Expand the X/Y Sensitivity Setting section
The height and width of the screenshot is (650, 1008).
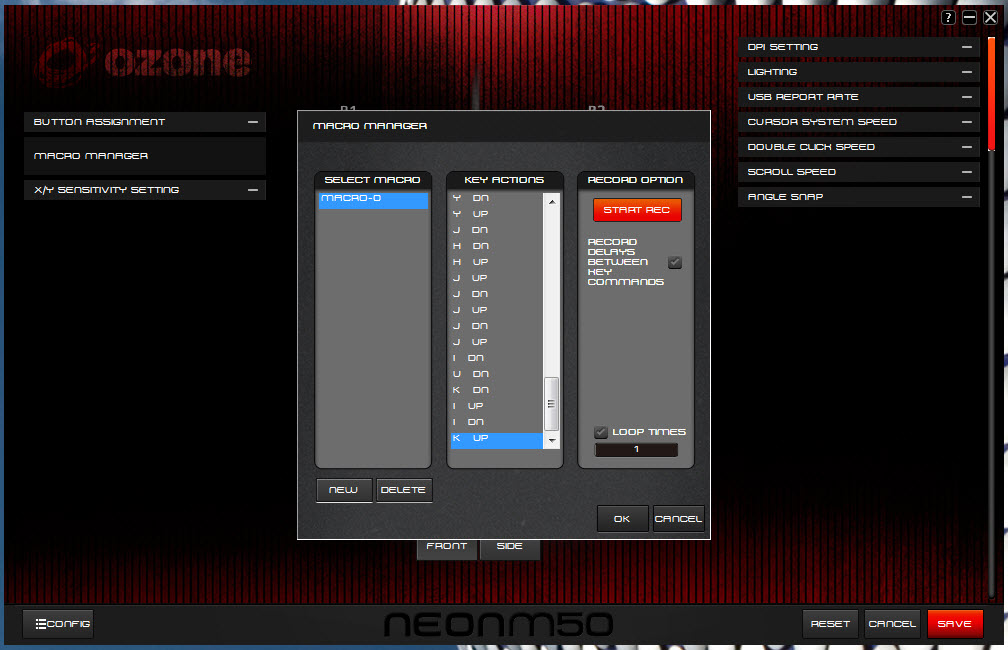tap(253, 190)
